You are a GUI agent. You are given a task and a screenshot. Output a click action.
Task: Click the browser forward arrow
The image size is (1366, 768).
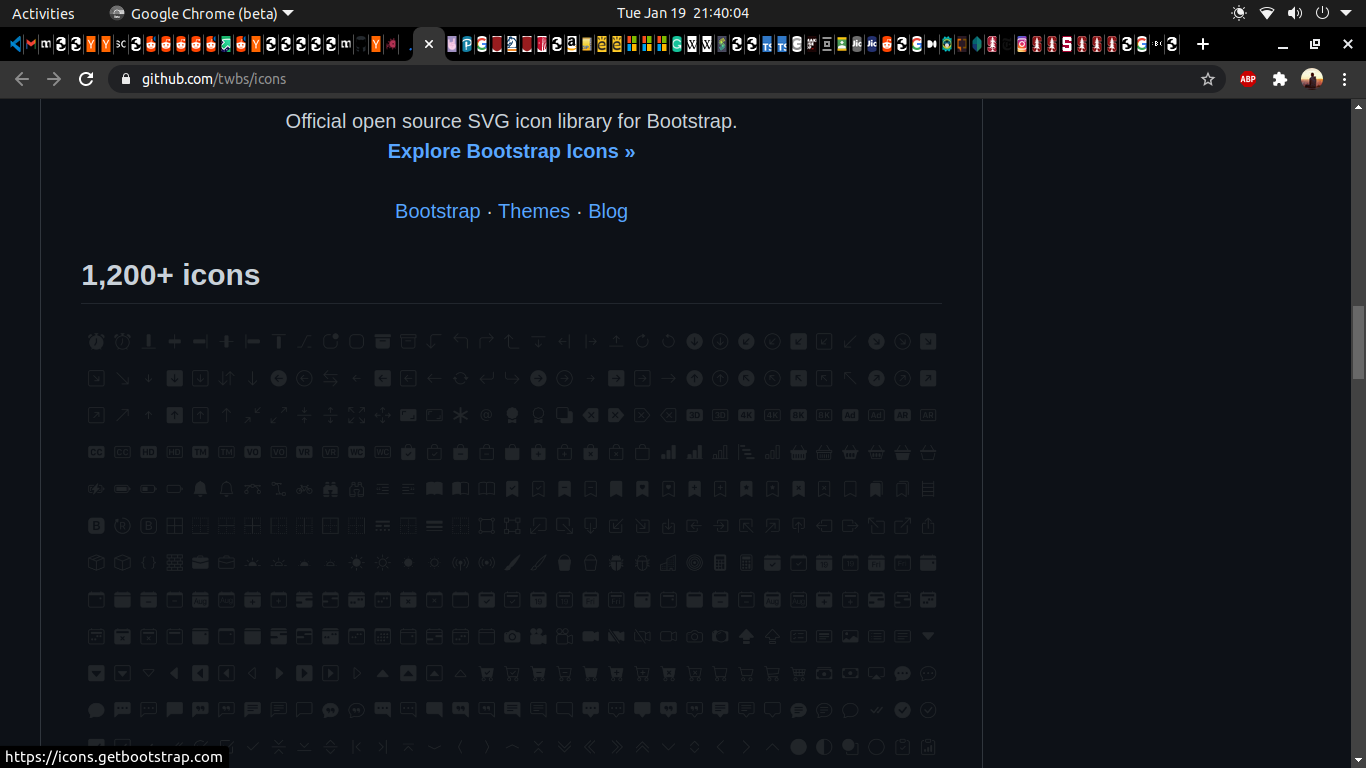54,79
